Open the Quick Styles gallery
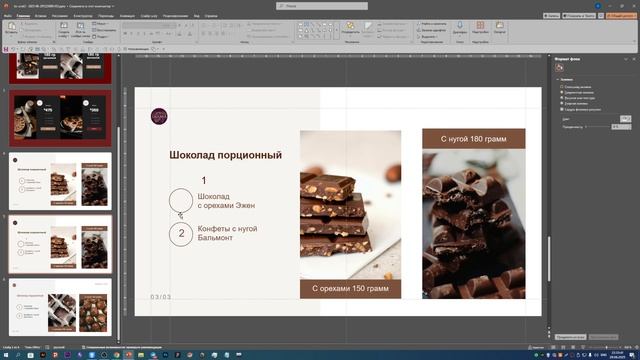 [x=368, y=29]
